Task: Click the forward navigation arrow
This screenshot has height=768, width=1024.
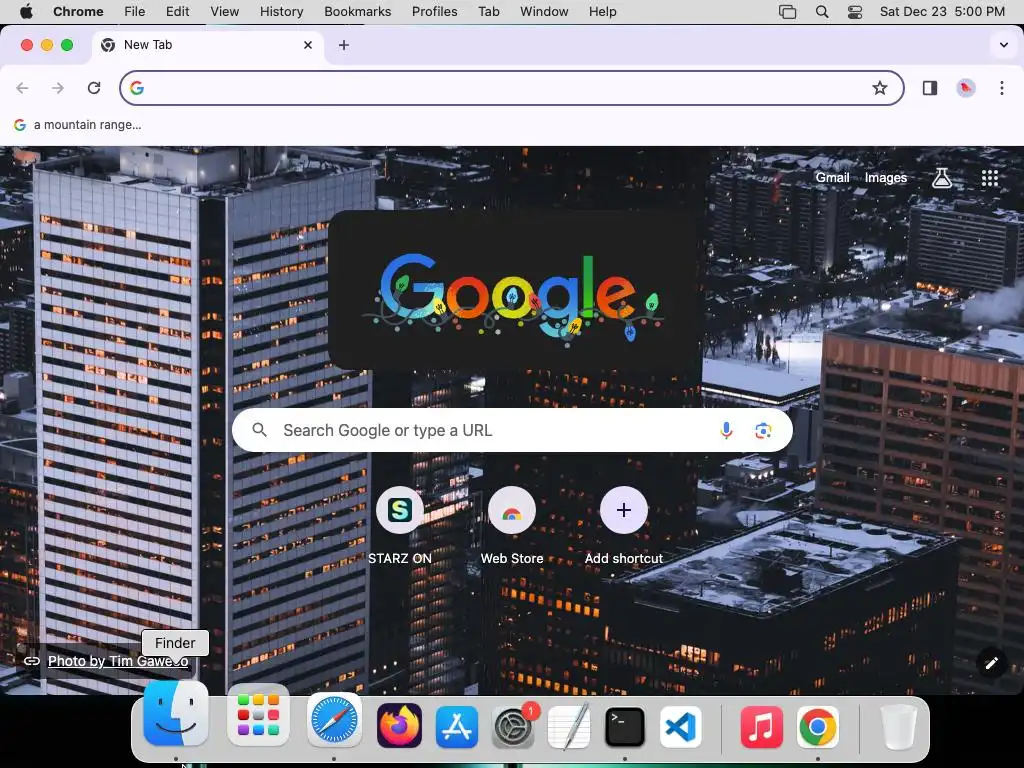Action: click(58, 88)
